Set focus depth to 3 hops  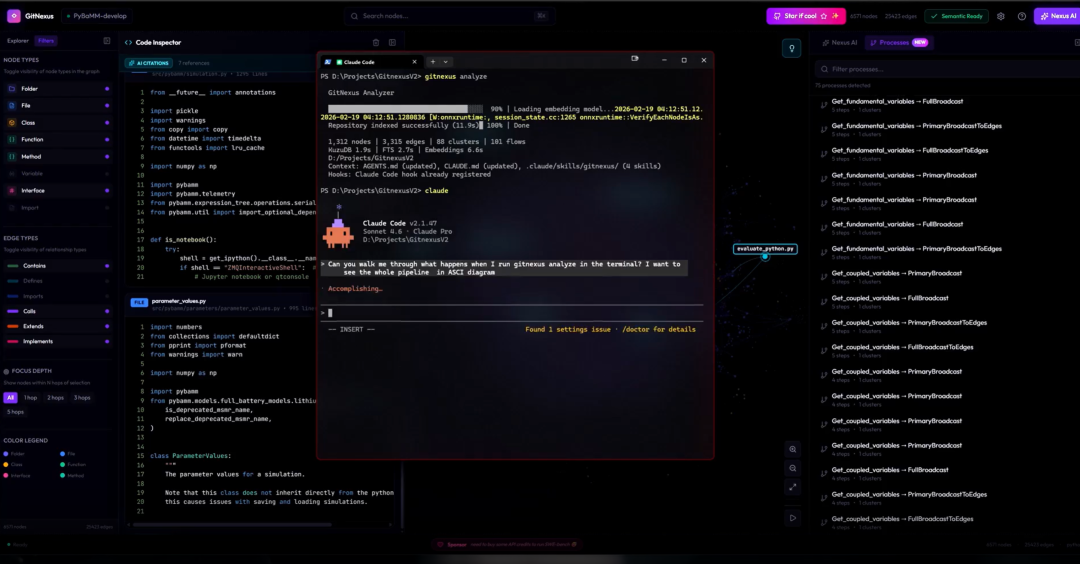click(x=82, y=398)
